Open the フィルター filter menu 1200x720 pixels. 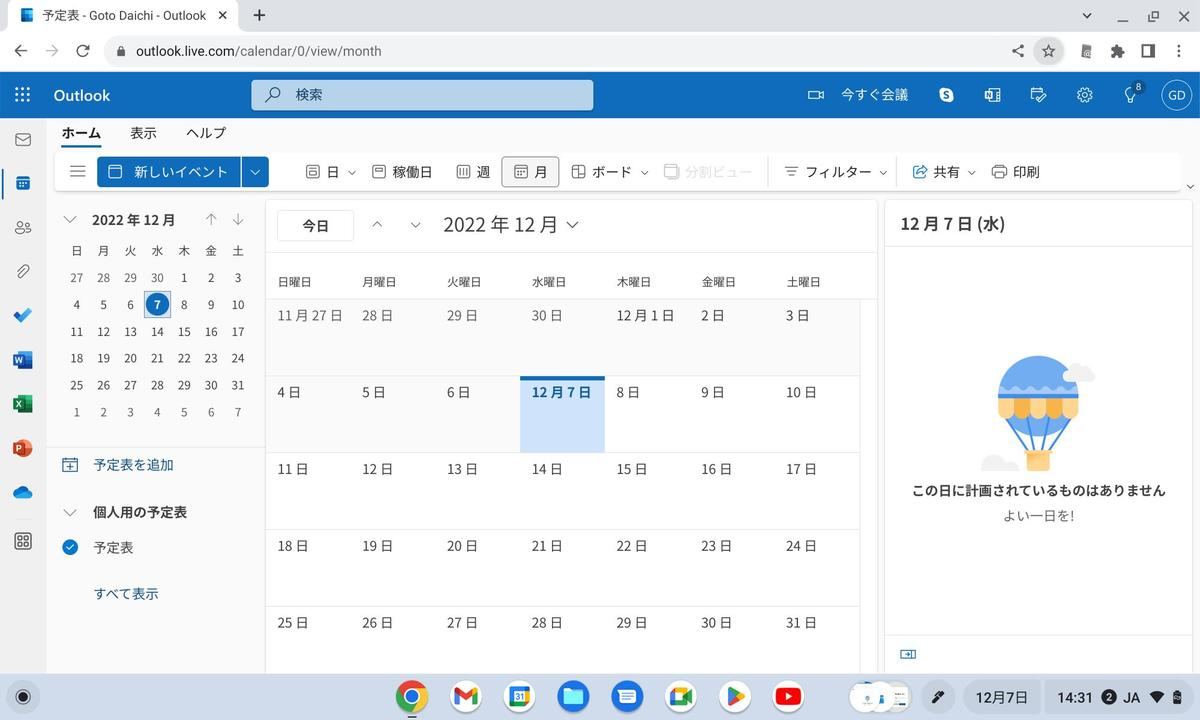coord(835,172)
